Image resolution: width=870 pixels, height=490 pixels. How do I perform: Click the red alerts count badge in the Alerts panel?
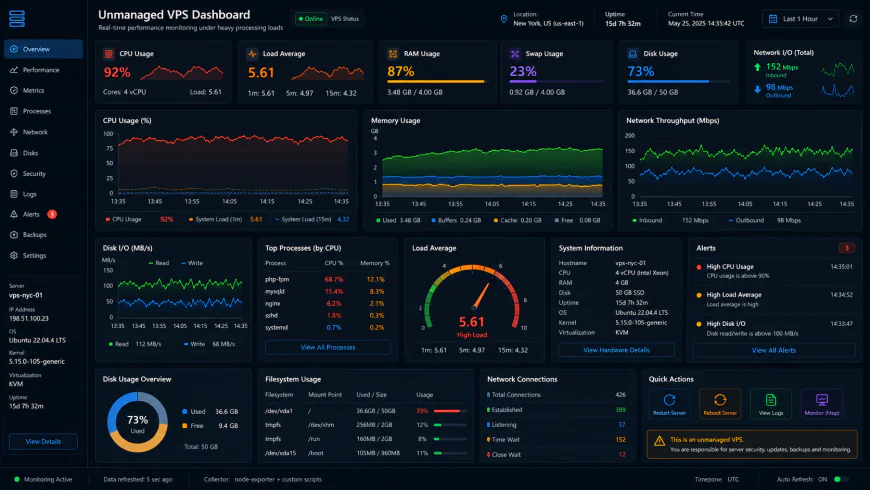pos(846,248)
